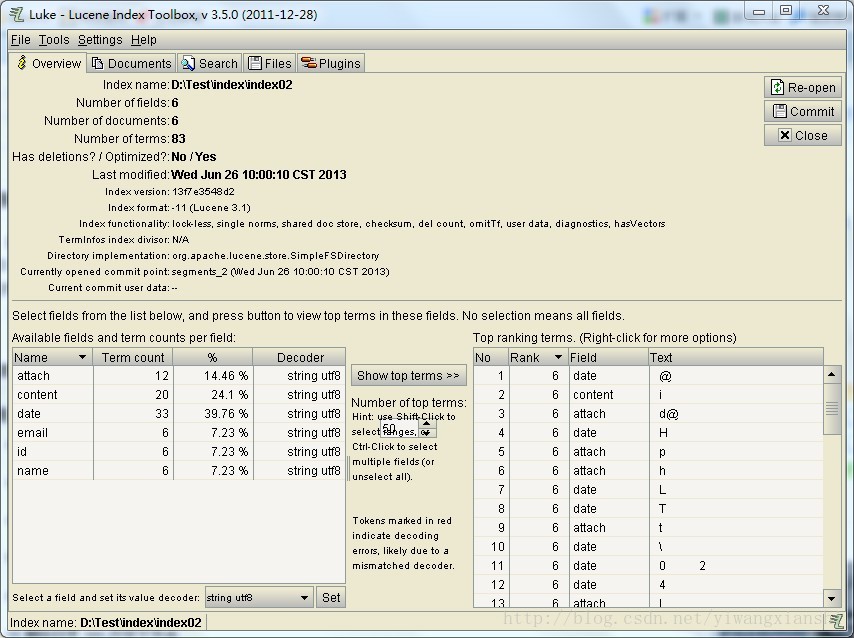Click the top terms scrollbar thumb

tap(831, 409)
